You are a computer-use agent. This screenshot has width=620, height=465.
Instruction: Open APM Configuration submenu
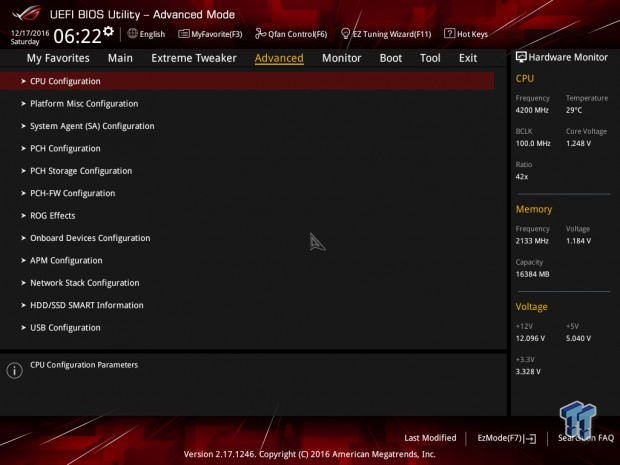coord(66,261)
